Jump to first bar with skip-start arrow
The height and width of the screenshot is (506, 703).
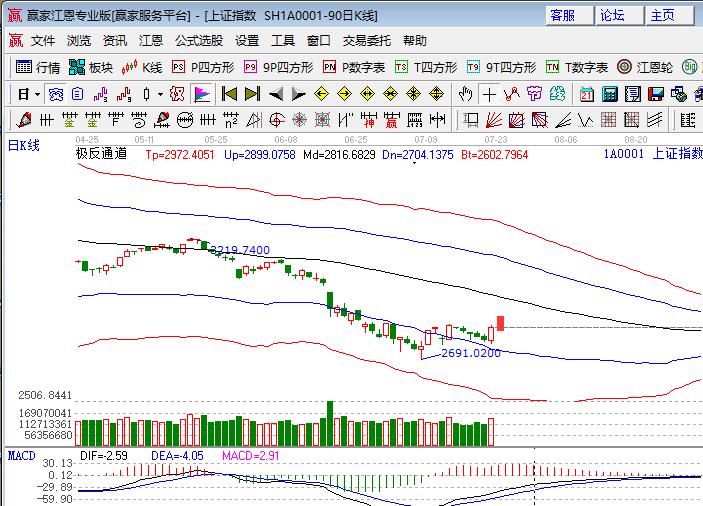click(229, 94)
